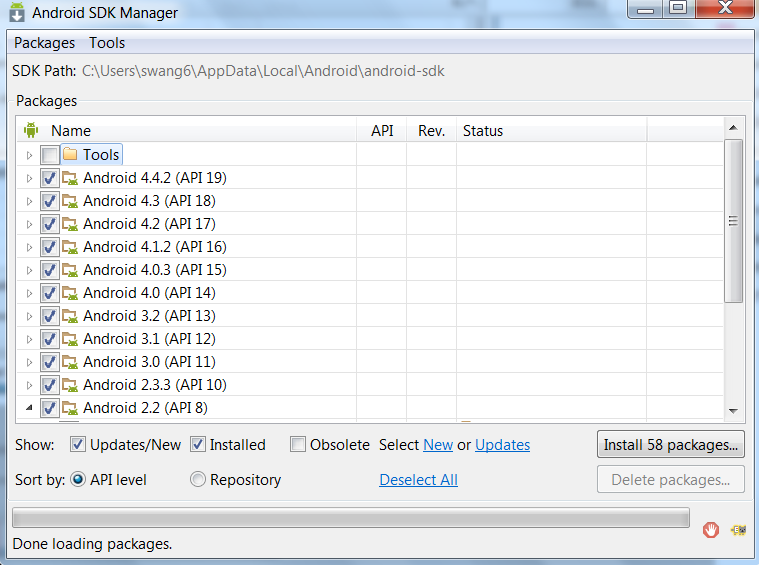Expand the Android 4.2 (API 17) node

point(30,225)
